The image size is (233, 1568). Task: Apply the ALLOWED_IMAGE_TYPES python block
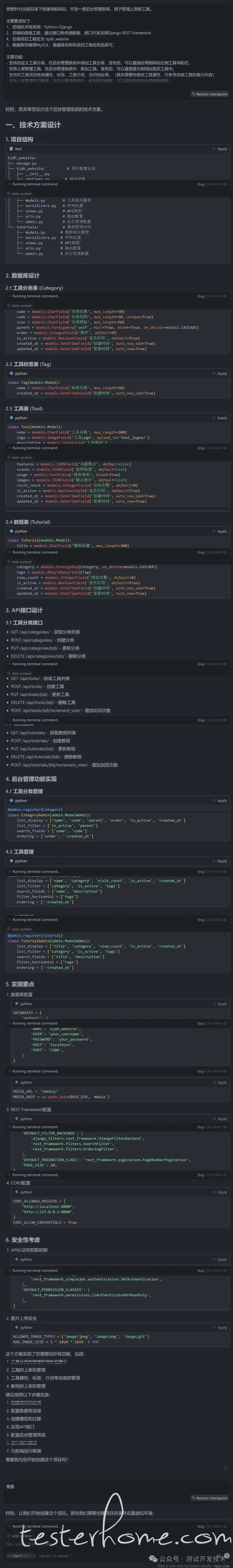pos(220,1328)
